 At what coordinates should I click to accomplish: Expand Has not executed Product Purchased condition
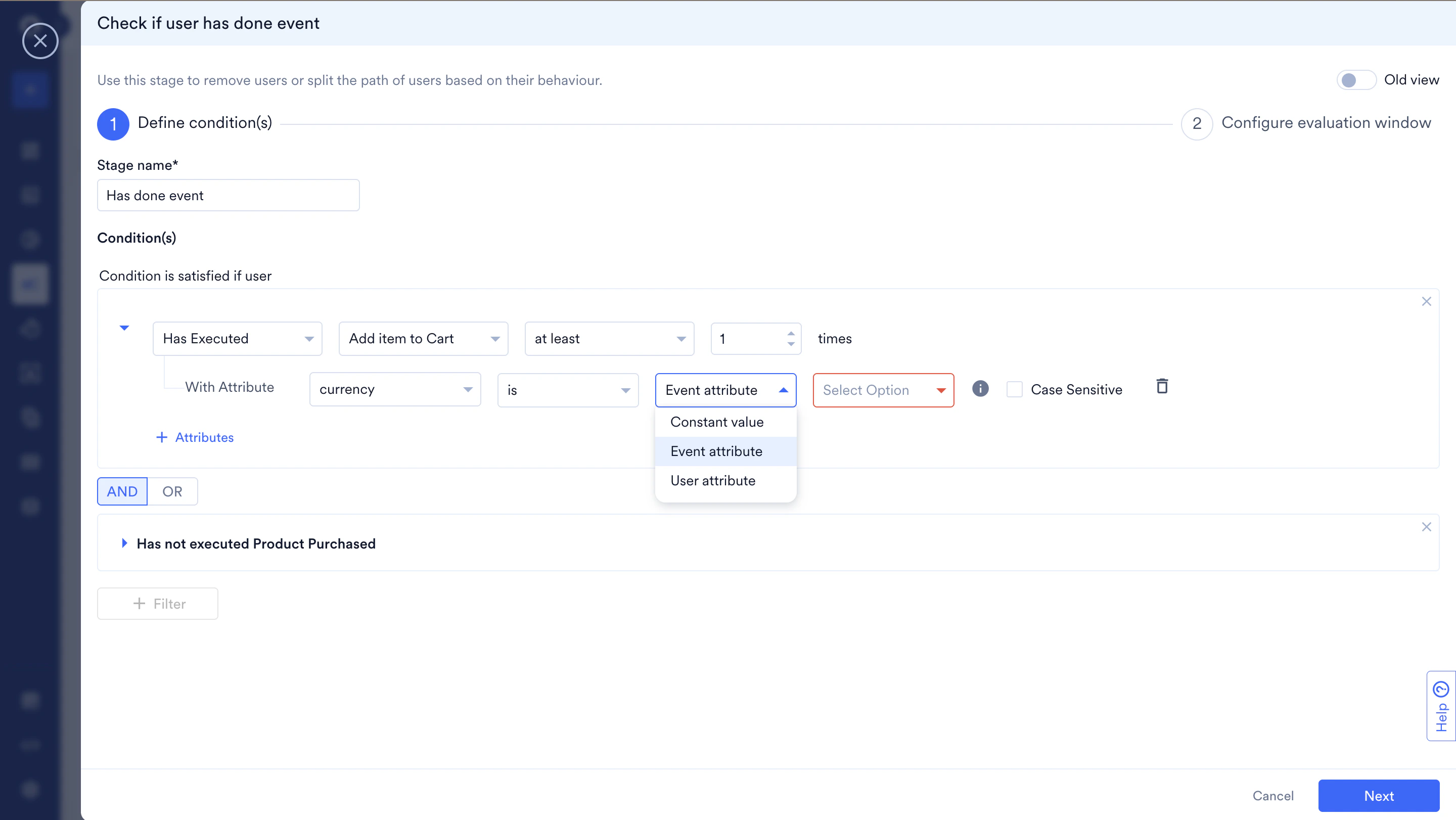(124, 543)
